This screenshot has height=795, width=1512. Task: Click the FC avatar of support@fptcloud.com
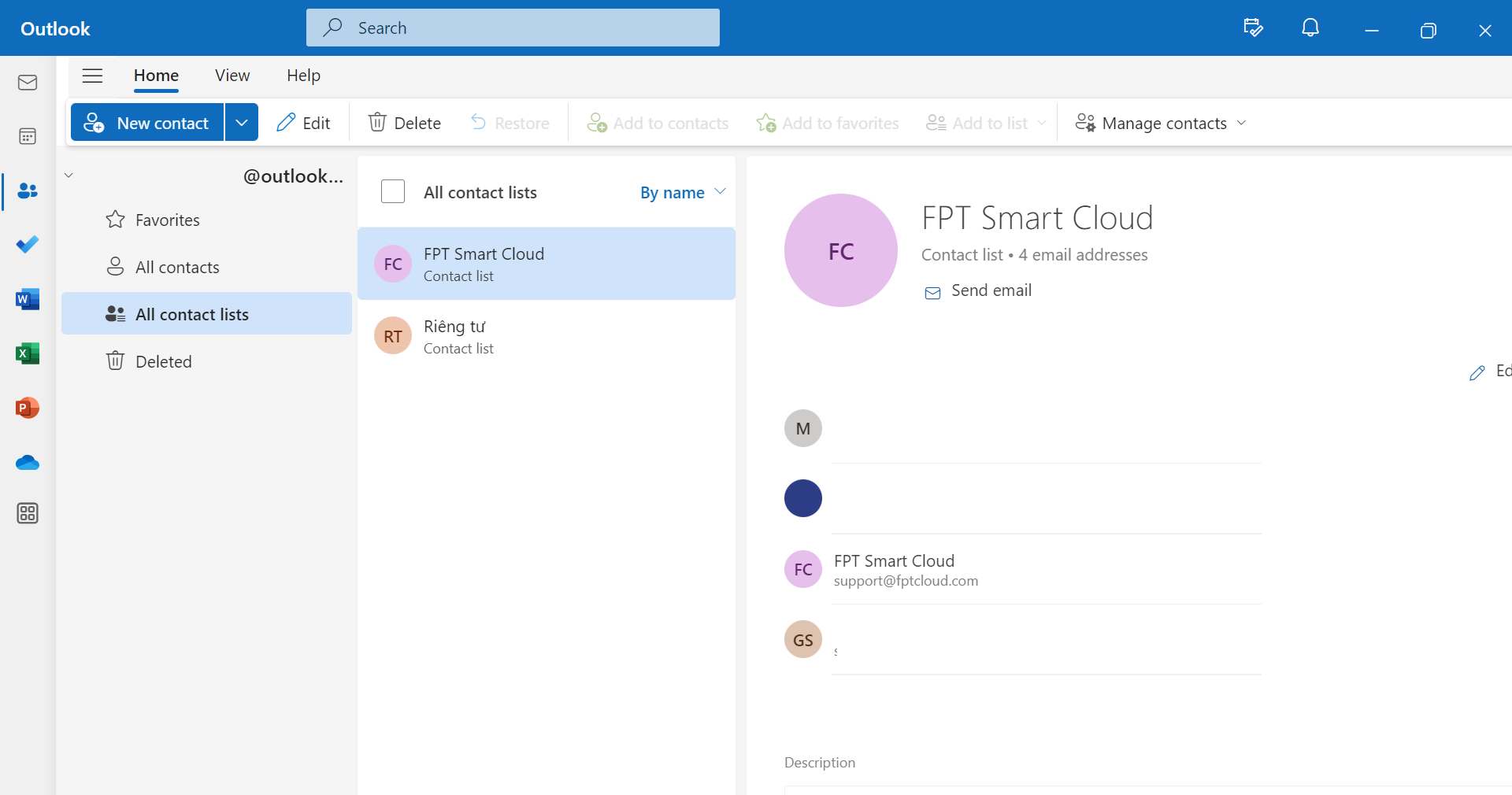point(803,569)
